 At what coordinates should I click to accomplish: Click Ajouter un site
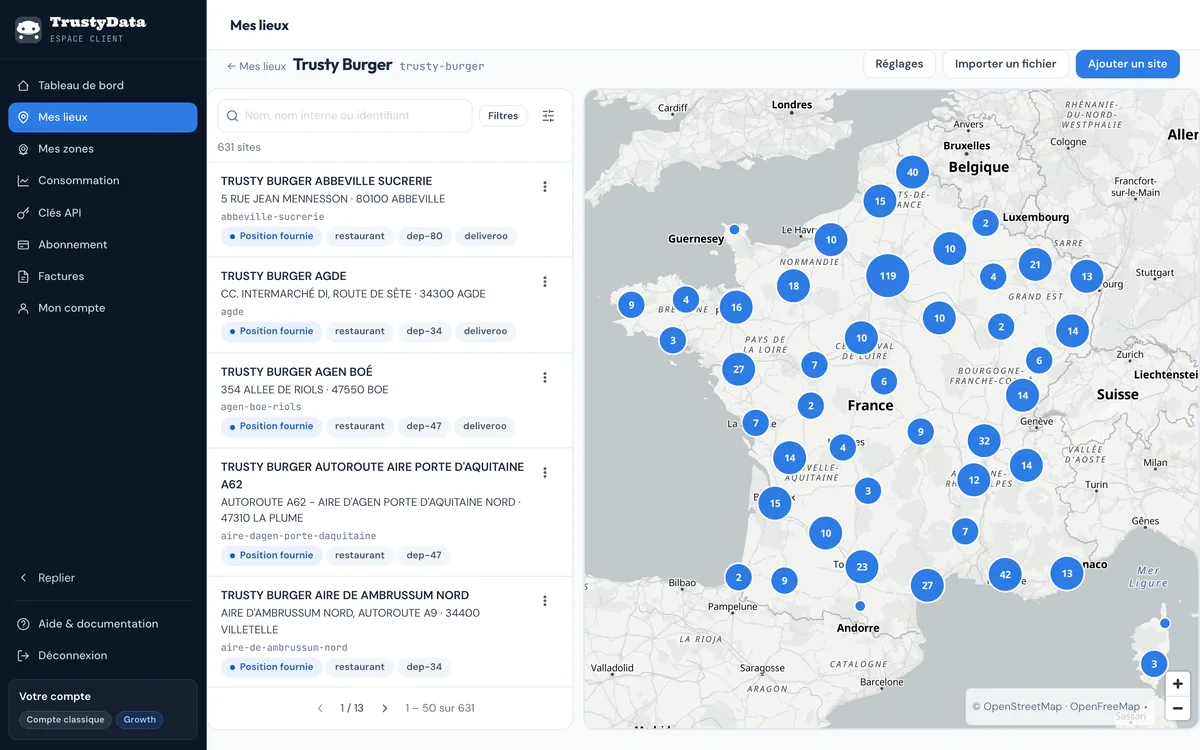click(x=1127, y=64)
